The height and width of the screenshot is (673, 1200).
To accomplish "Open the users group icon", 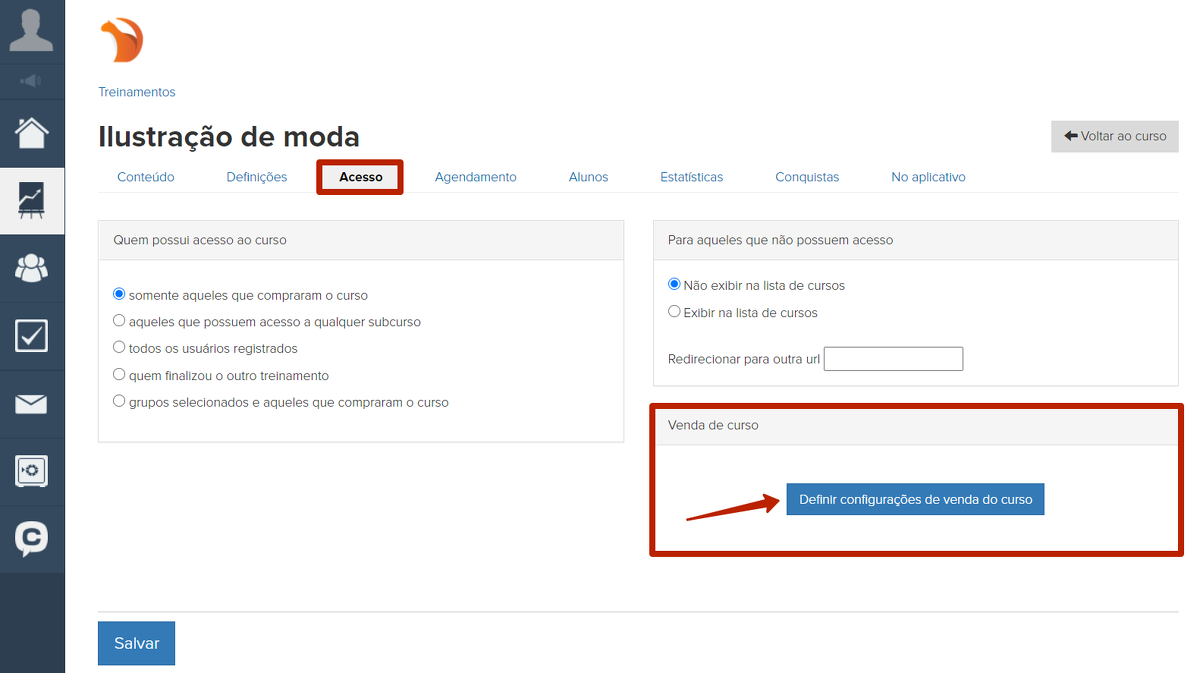I will [31, 268].
